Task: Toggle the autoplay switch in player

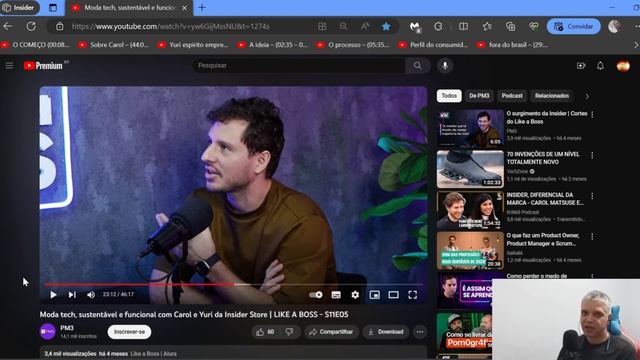Action: tap(316, 295)
